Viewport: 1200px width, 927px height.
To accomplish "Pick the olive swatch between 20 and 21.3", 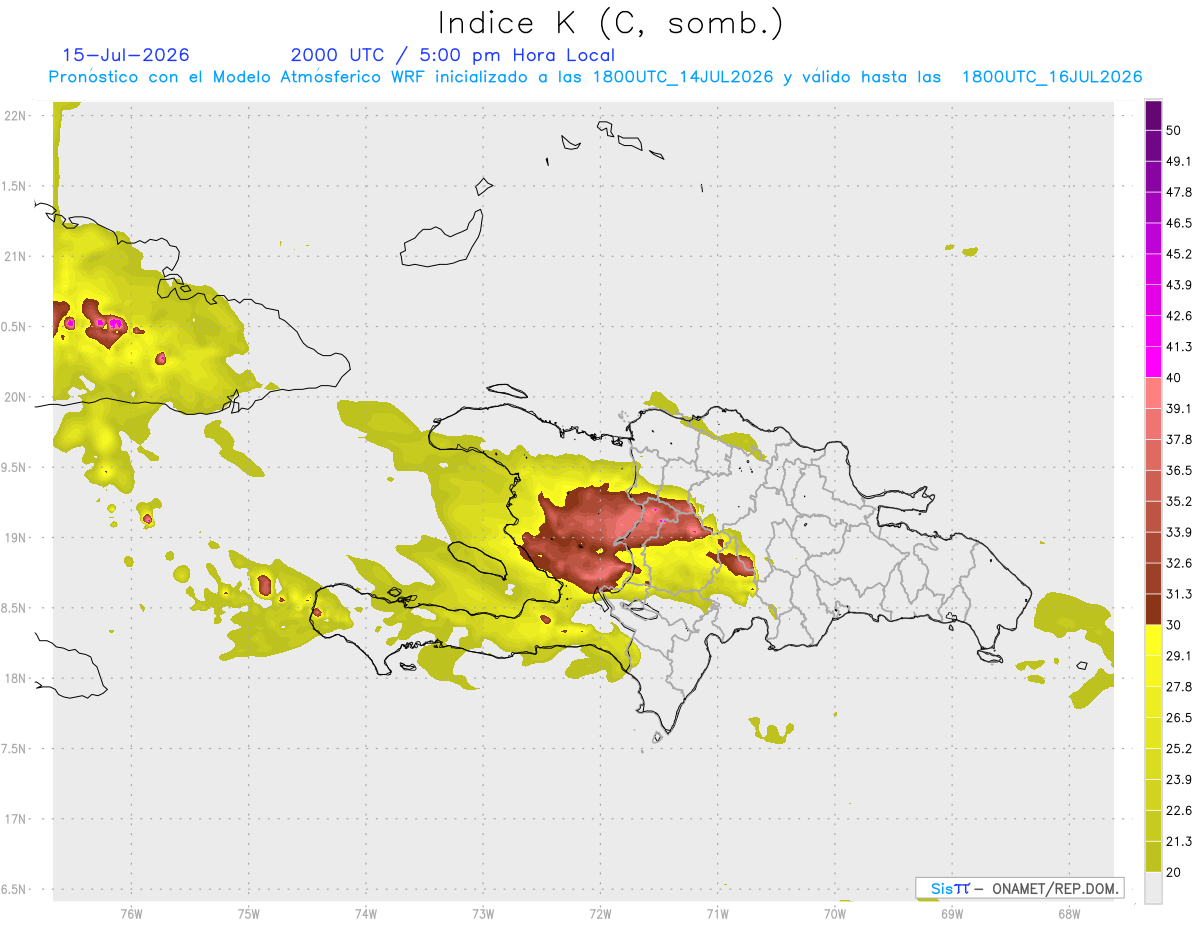I will pos(1153,856).
